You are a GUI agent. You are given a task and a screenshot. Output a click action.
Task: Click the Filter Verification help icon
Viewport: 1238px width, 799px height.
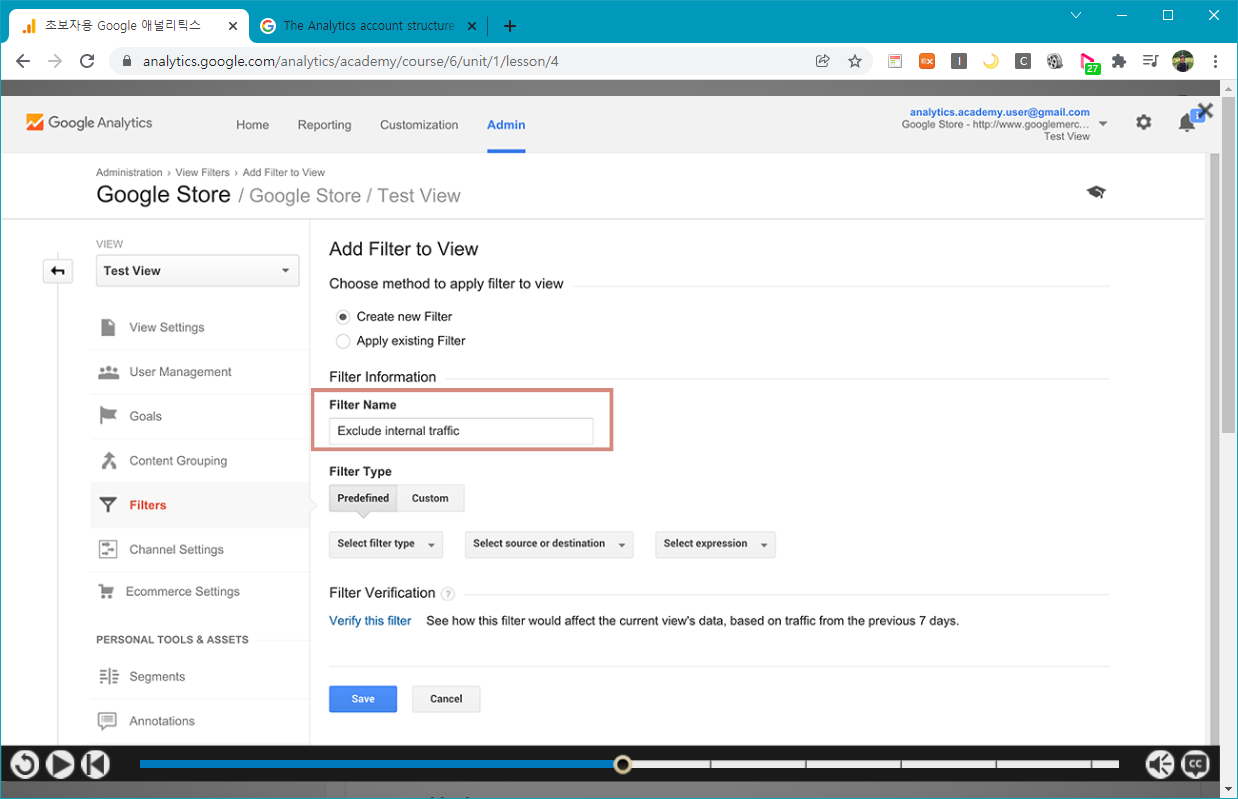click(448, 594)
